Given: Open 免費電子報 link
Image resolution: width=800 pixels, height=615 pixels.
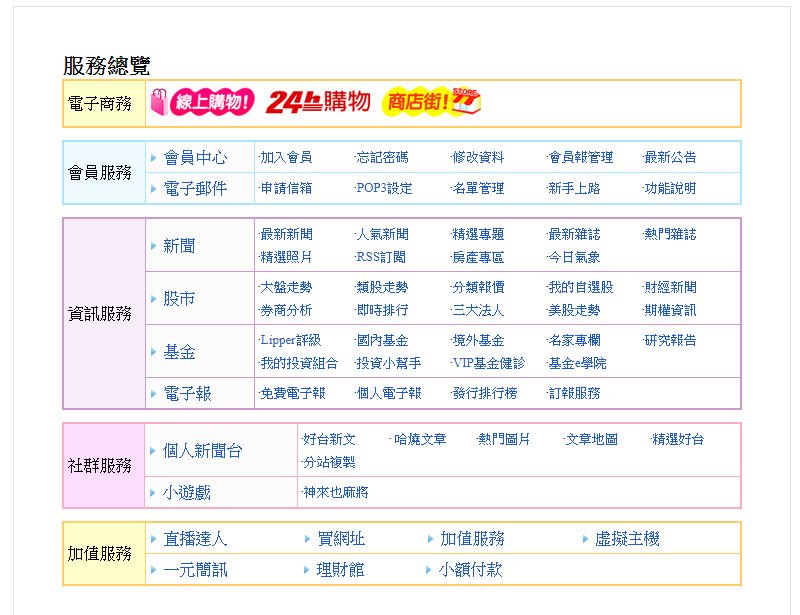Looking at the screenshot, I should click(x=292, y=393).
